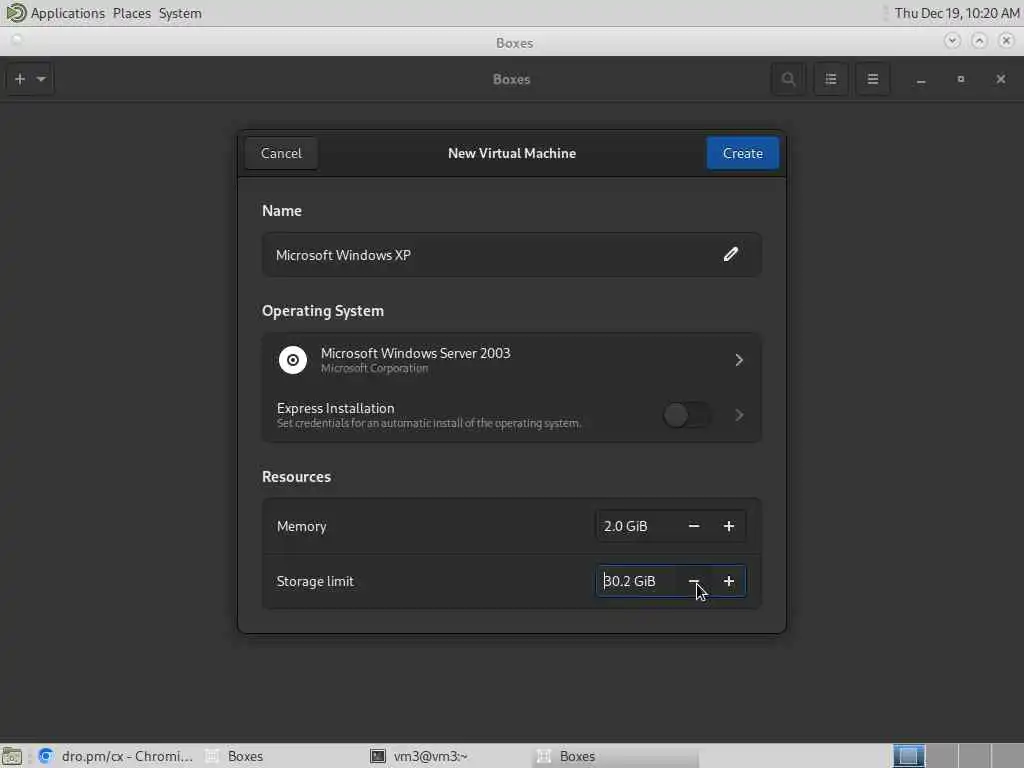
Task: Switch to list view in Boxes
Action: point(831,79)
